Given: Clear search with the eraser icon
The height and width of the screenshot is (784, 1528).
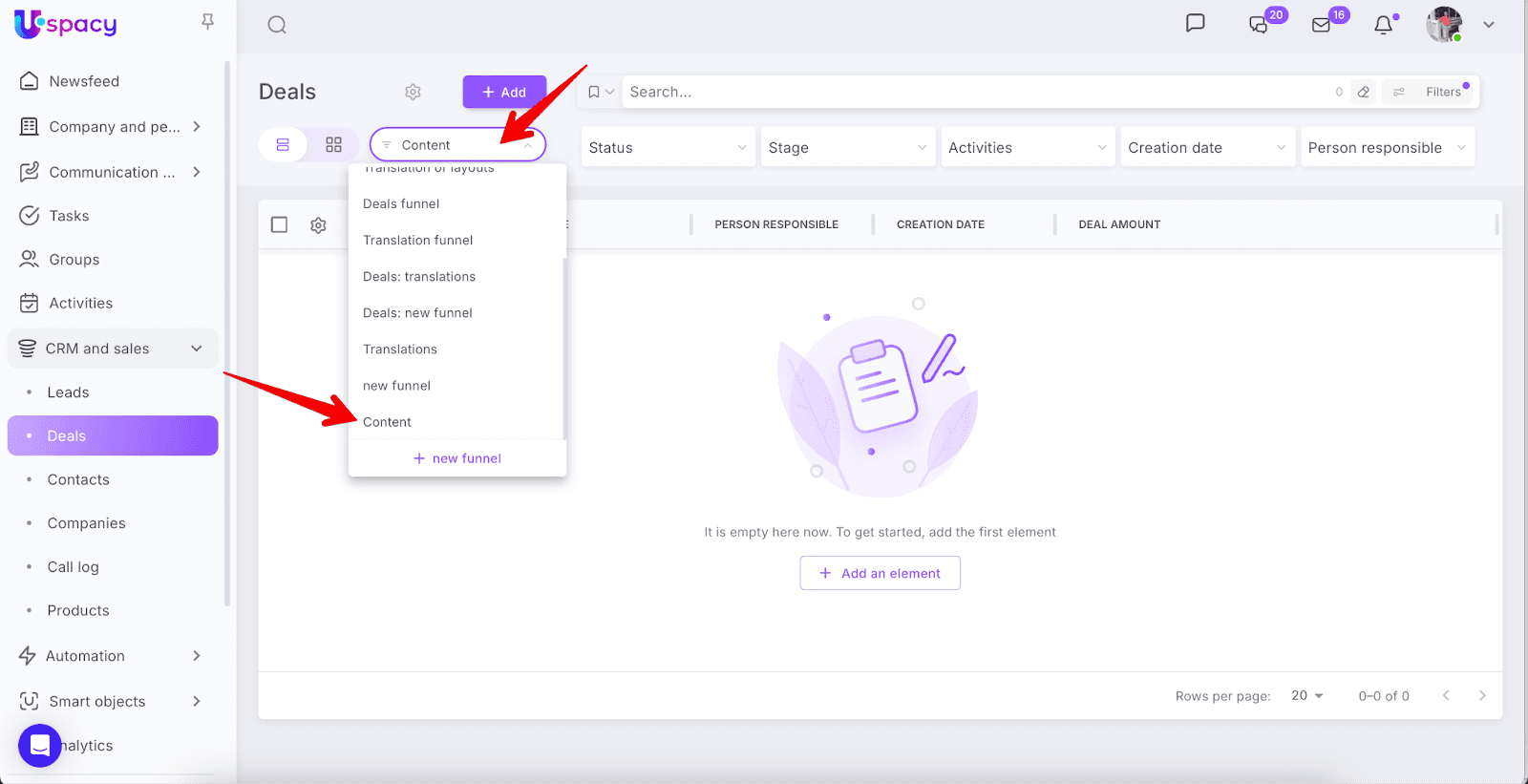Looking at the screenshot, I should [1364, 92].
